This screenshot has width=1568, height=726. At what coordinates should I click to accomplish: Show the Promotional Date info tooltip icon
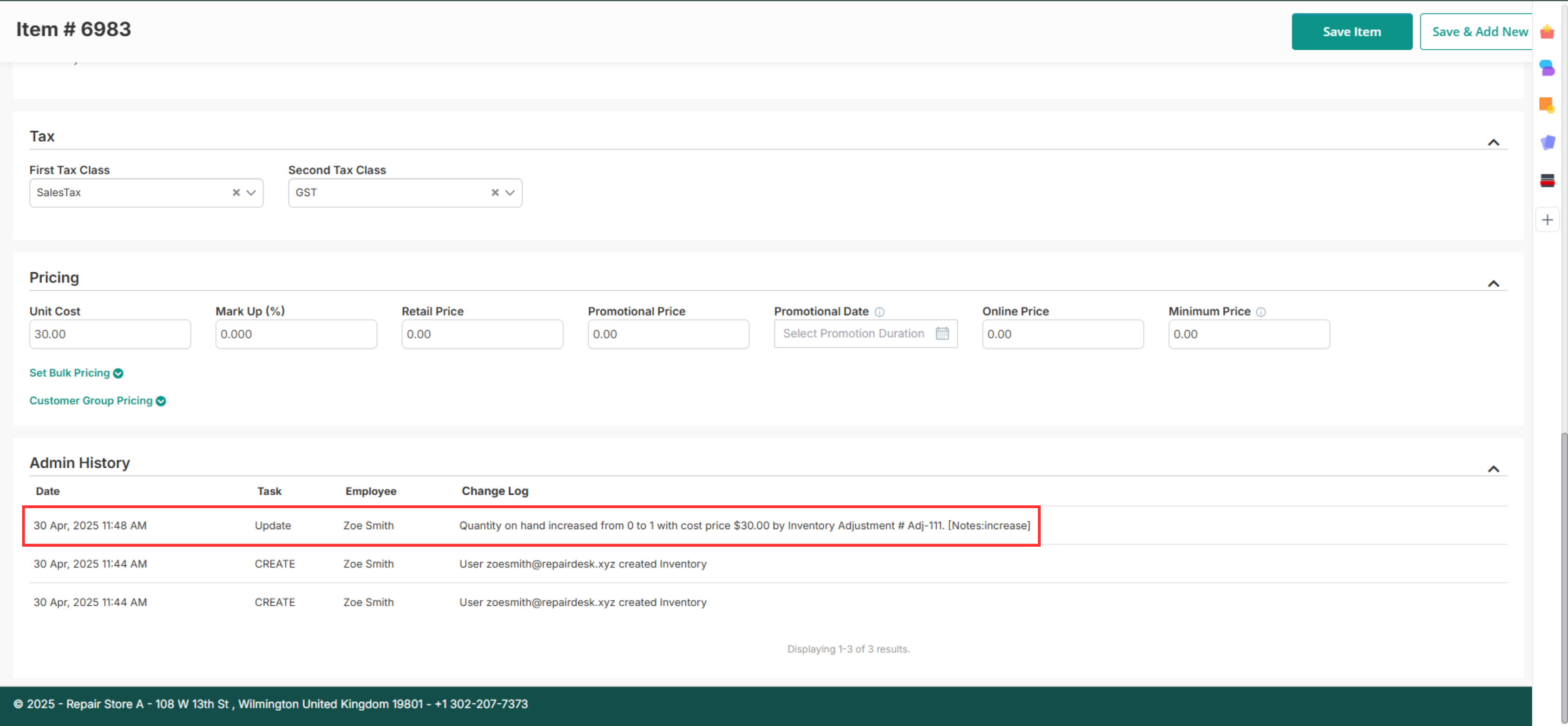point(879,312)
